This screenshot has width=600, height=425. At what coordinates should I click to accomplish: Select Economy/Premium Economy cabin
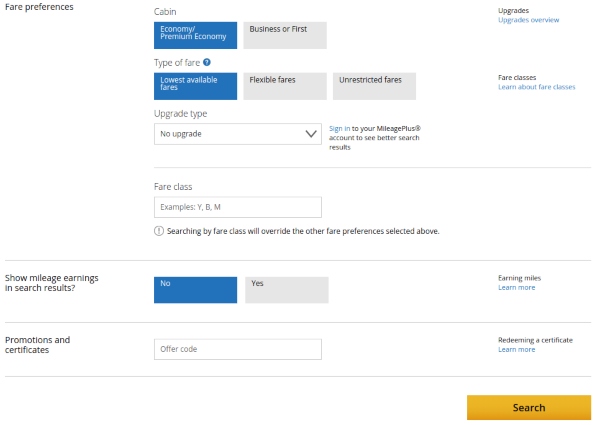pyautogui.click(x=196, y=35)
